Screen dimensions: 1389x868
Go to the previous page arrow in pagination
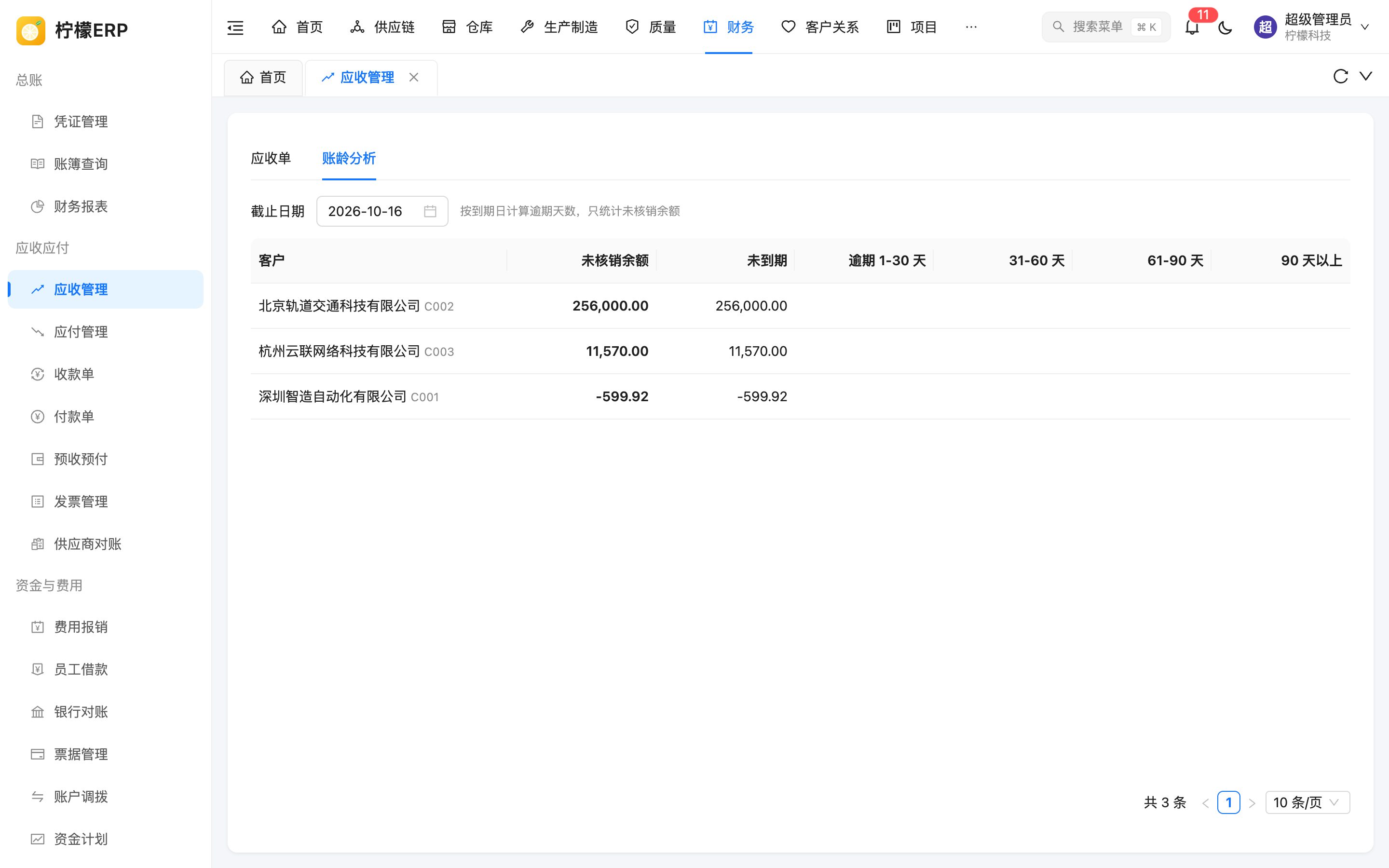pyautogui.click(x=1205, y=802)
